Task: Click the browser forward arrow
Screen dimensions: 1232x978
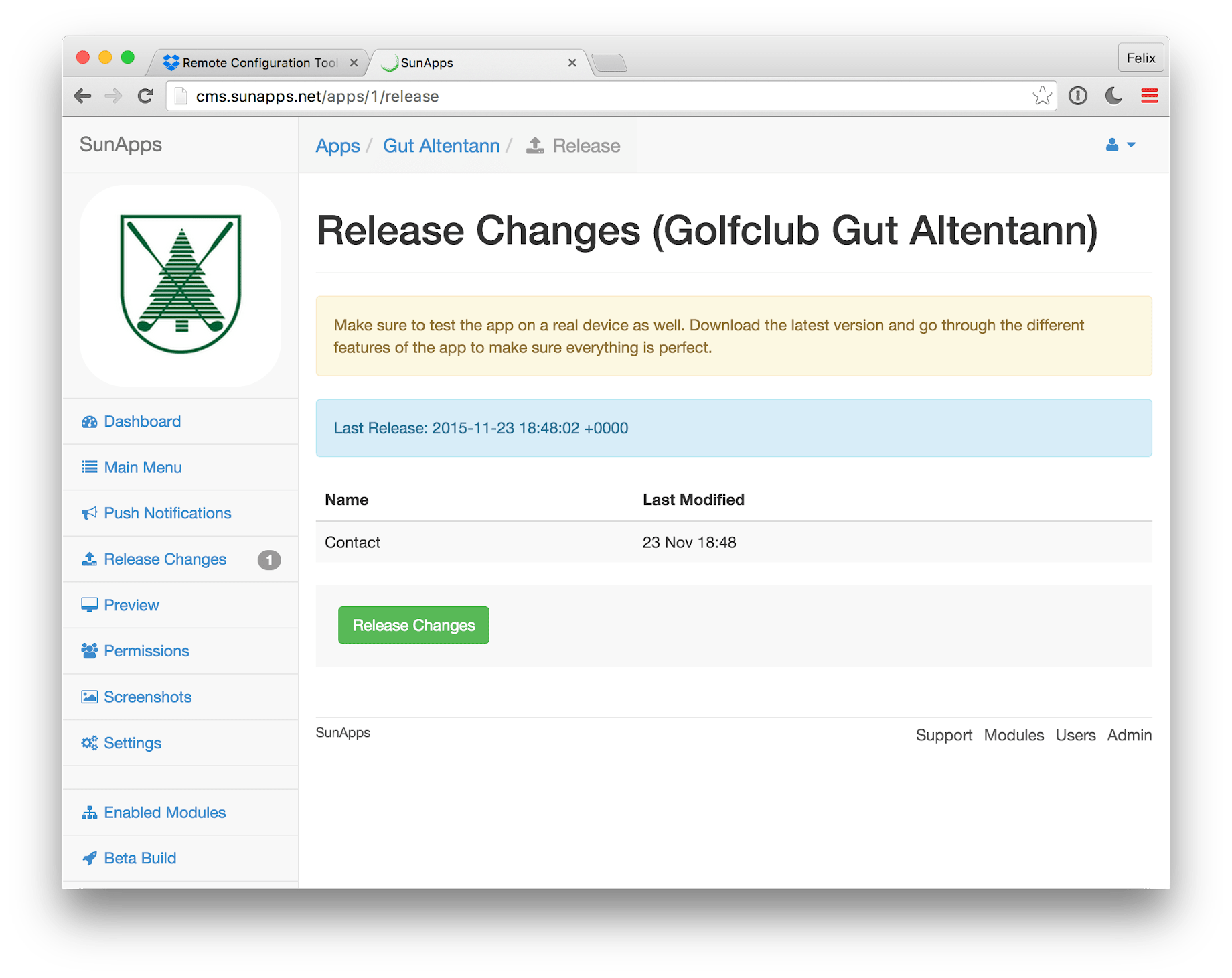Action: pos(114,96)
